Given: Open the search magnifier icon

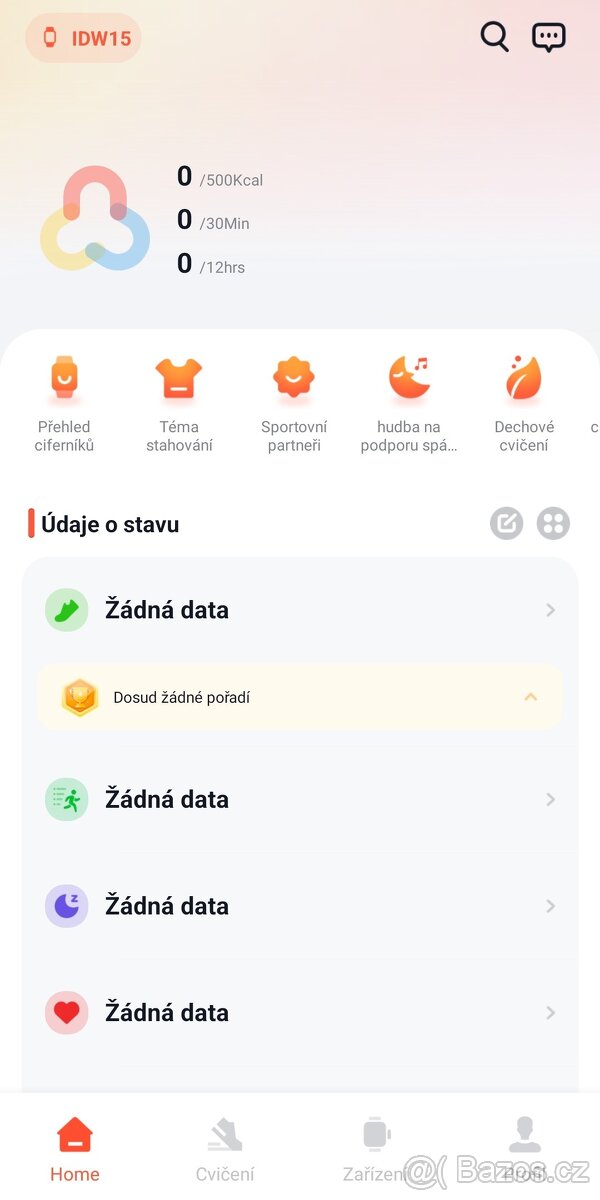Looking at the screenshot, I should (x=494, y=37).
